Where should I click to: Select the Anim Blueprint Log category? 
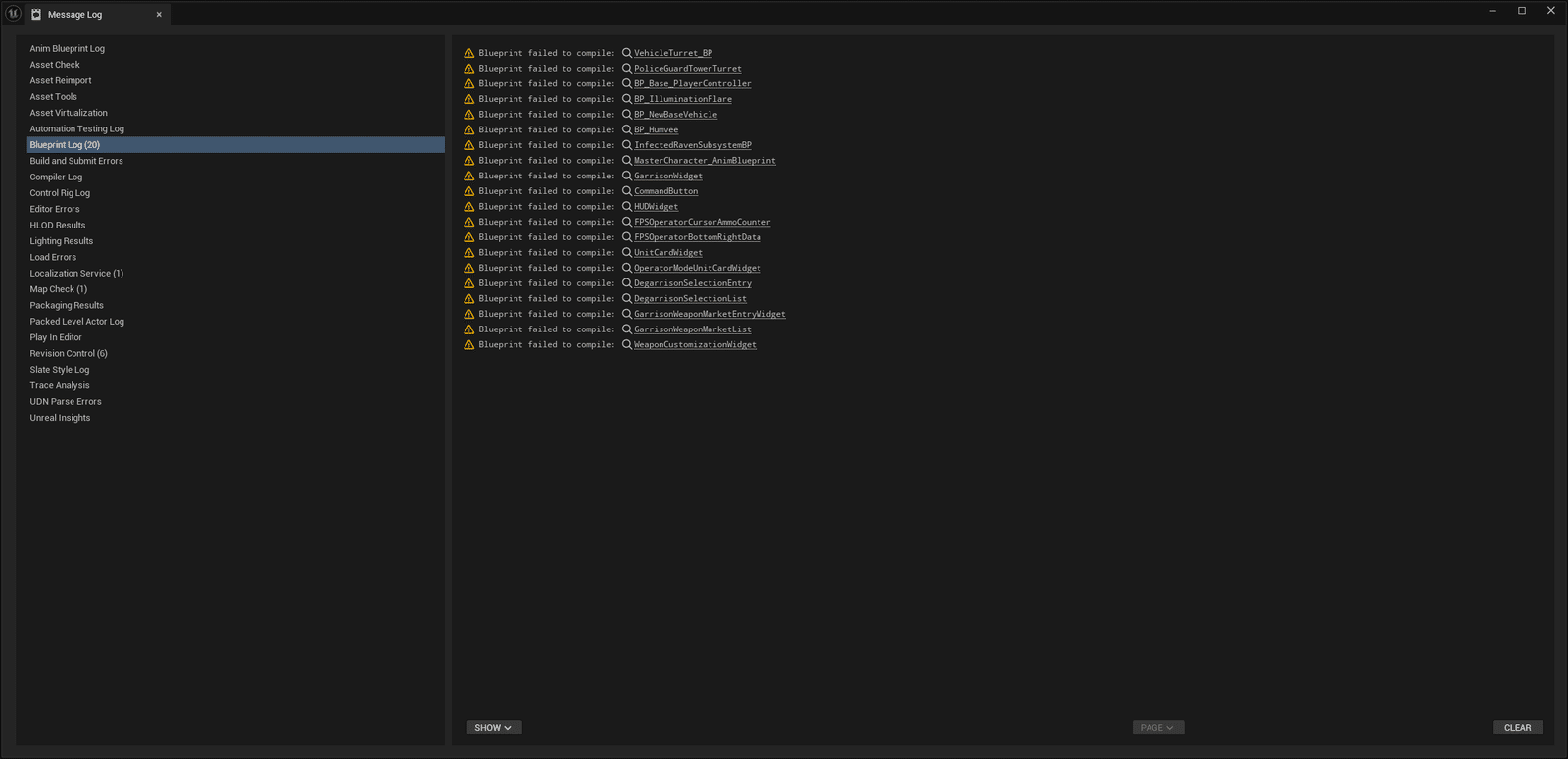click(235, 48)
